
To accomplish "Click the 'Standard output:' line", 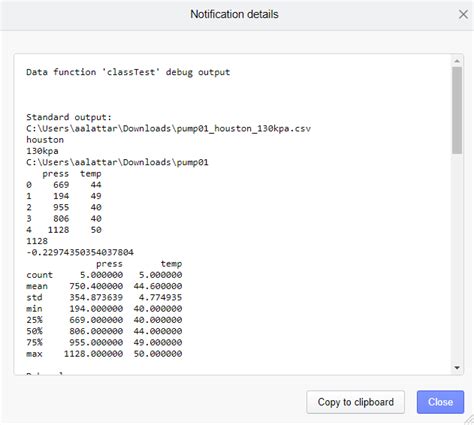I will tap(69, 117).
